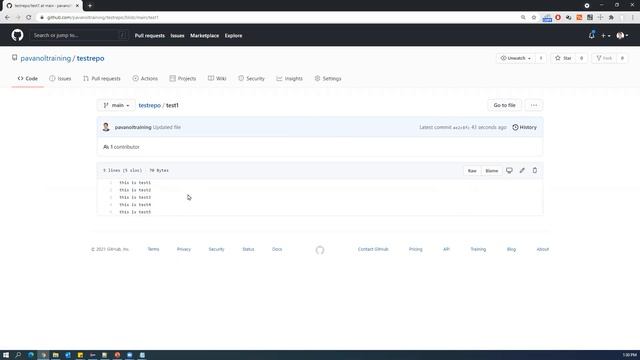The width and height of the screenshot is (640, 360).
Task: Open the Unwatch dropdown button
Action: (x=516, y=58)
